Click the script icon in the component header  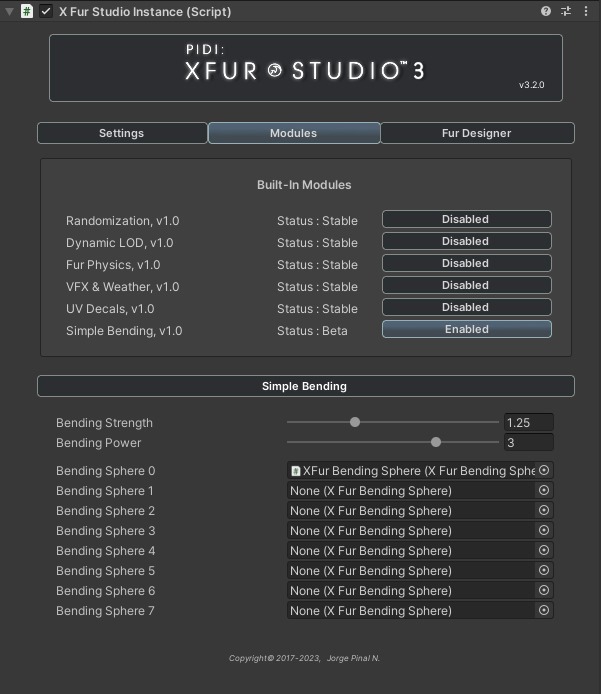27,12
